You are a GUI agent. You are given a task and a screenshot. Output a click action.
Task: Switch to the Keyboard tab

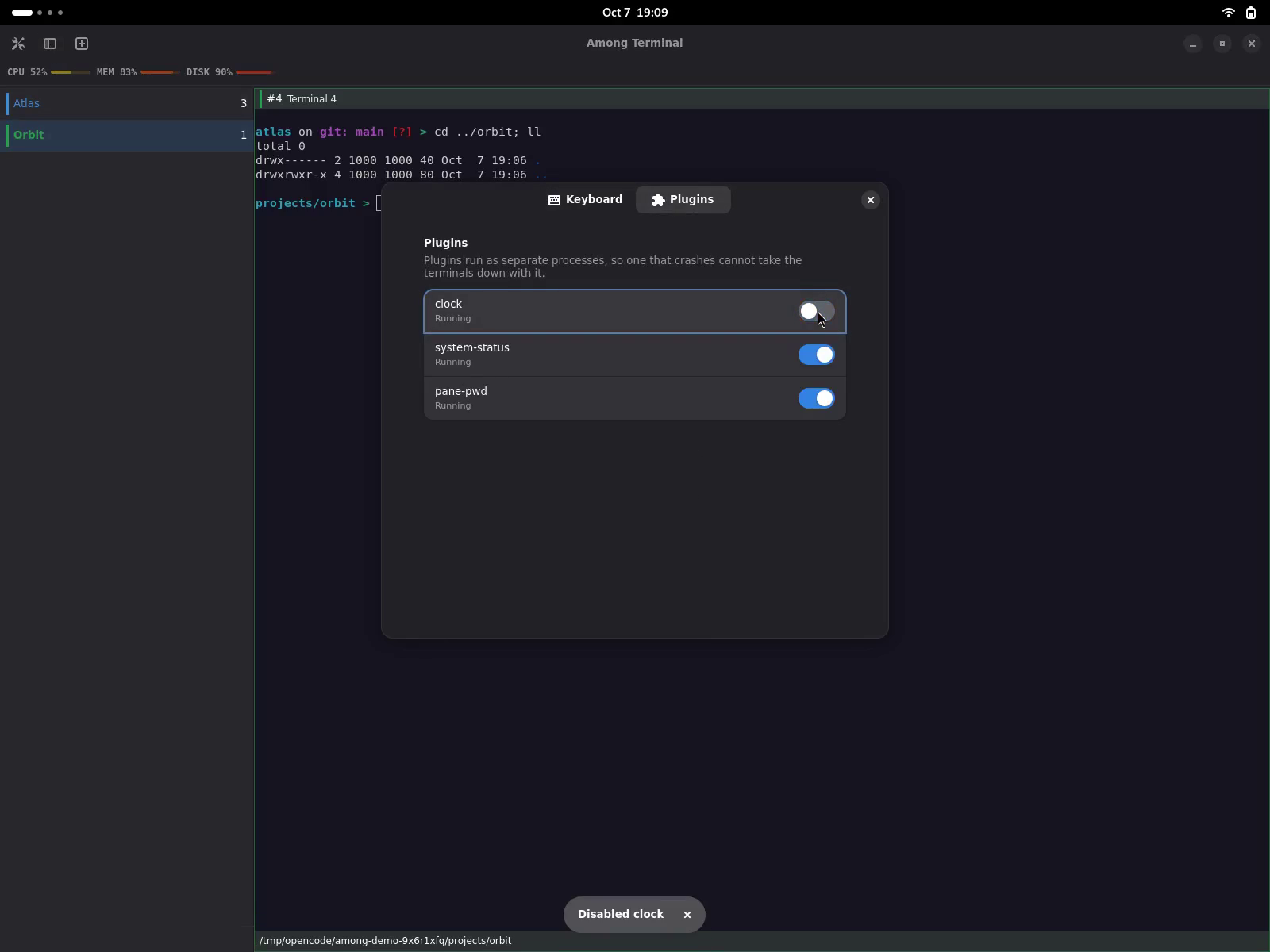tap(586, 200)
